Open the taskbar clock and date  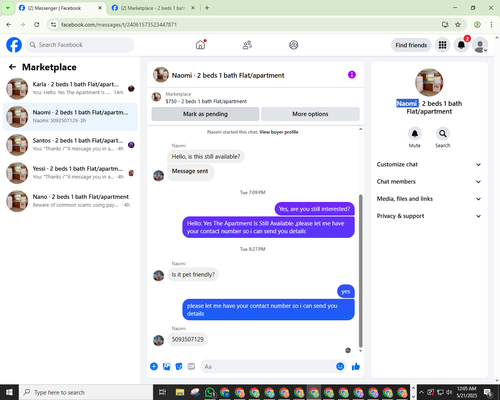coord(467,392)
